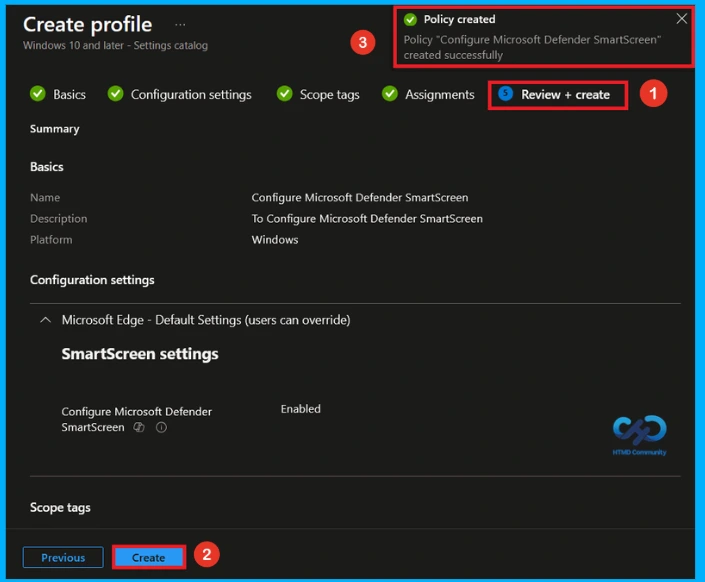Click the Scope tags summary heading

coord(60,507)
